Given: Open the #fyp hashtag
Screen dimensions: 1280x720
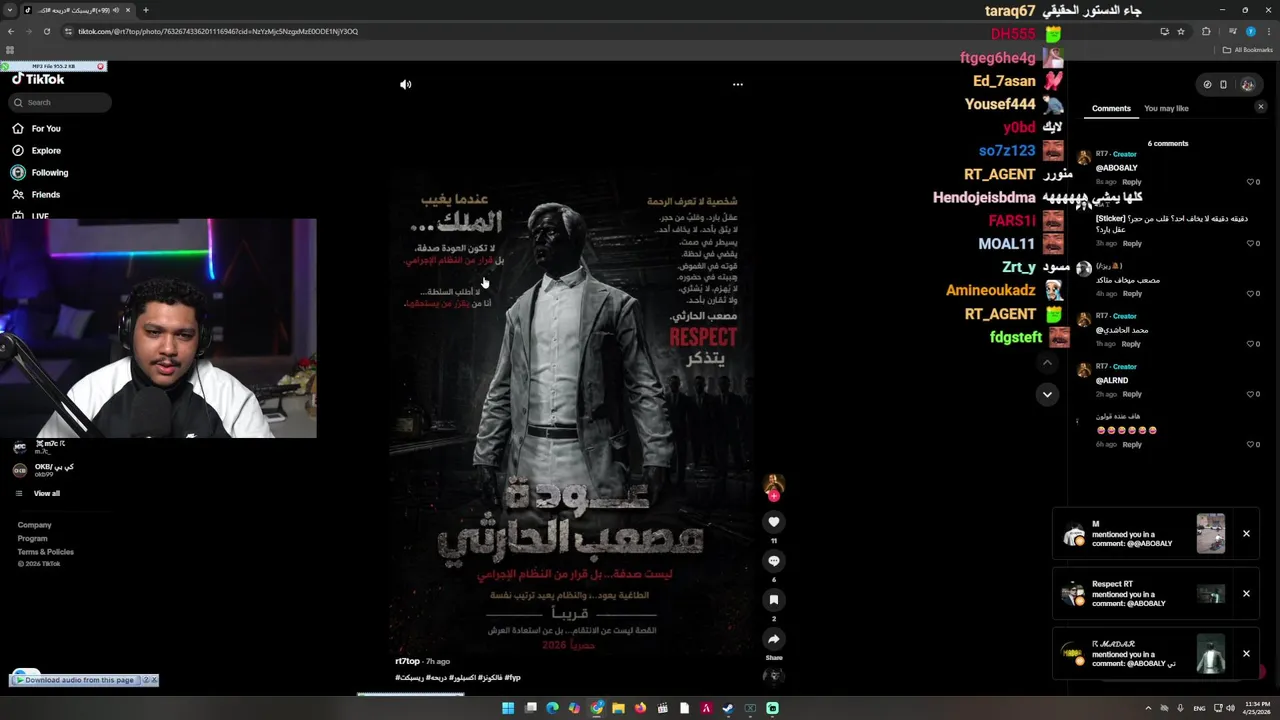Looking at the screenshot, I should pyautogui.click(x=512, y=677).
